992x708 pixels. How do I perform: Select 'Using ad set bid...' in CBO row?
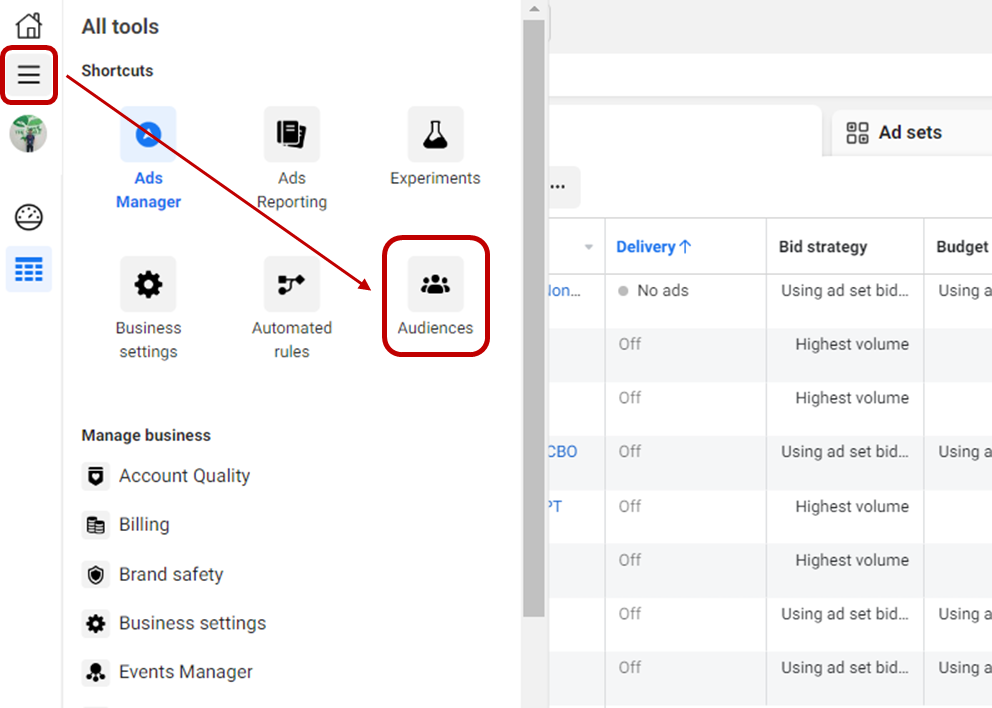(x=845, y=452)
